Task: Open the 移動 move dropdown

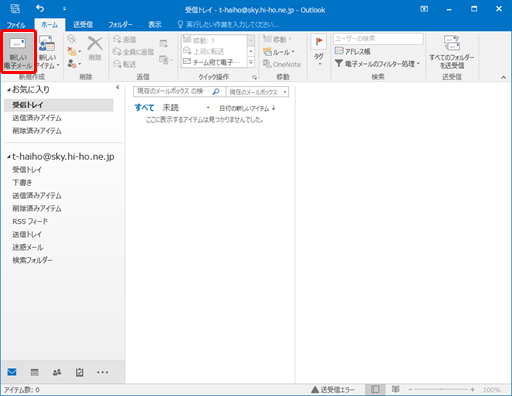Action: tap(277, 39)
